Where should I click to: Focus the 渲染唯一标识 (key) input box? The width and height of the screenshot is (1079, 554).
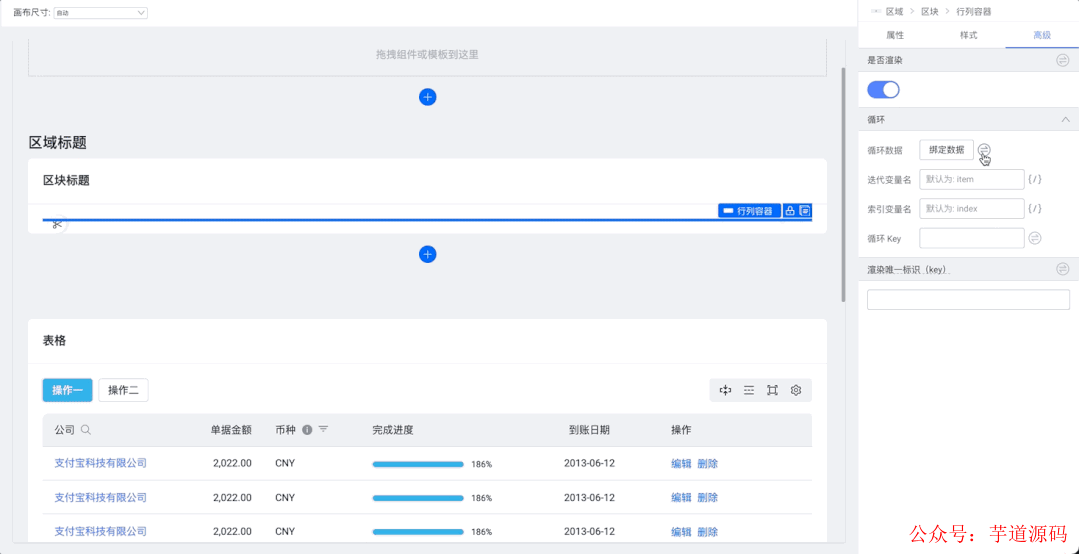point(968,299)
